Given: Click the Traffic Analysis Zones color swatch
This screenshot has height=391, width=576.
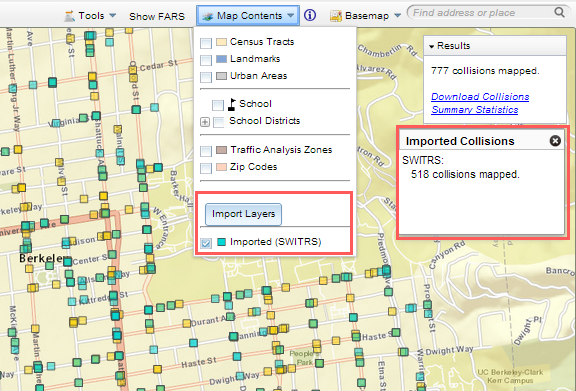Looking at the screenshot, I should click(x=221, y=150).
